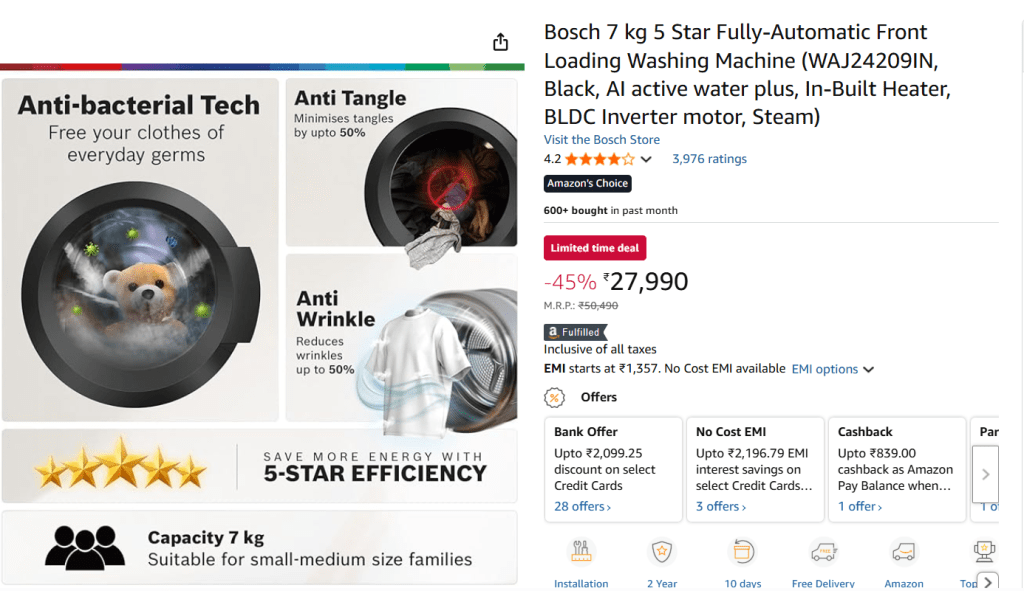View 3 offers under No Cost EMI
Viewport: 1024px width, 591px height.
(x=721, y=507)
